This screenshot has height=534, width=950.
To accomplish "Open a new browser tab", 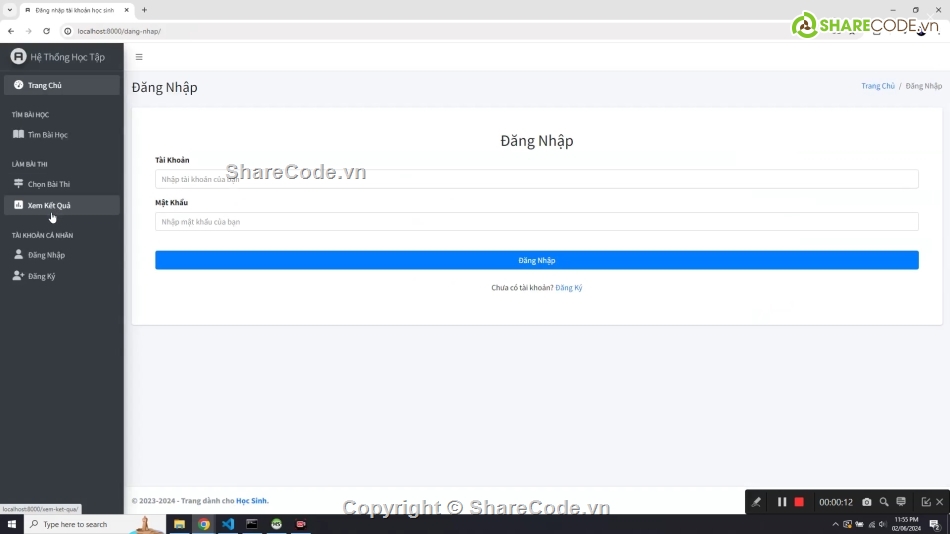I will [144, 10].
